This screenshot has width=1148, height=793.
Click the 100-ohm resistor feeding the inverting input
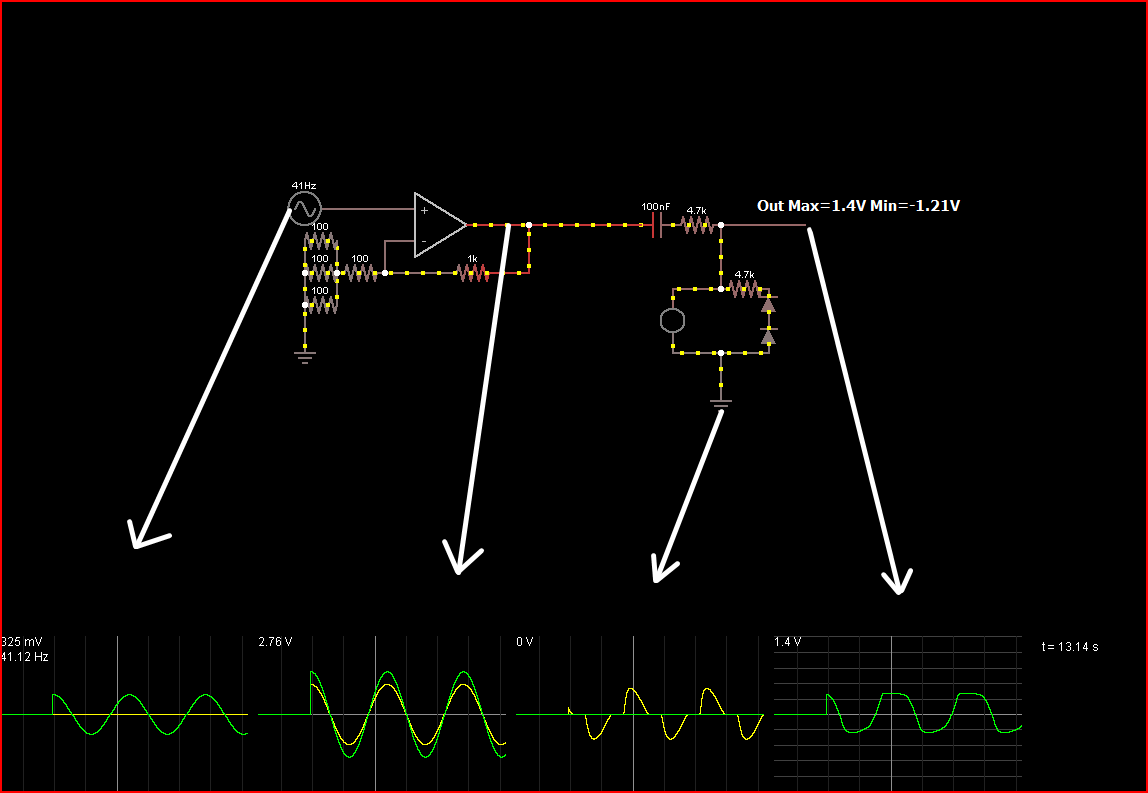click(x=360, y=272)
